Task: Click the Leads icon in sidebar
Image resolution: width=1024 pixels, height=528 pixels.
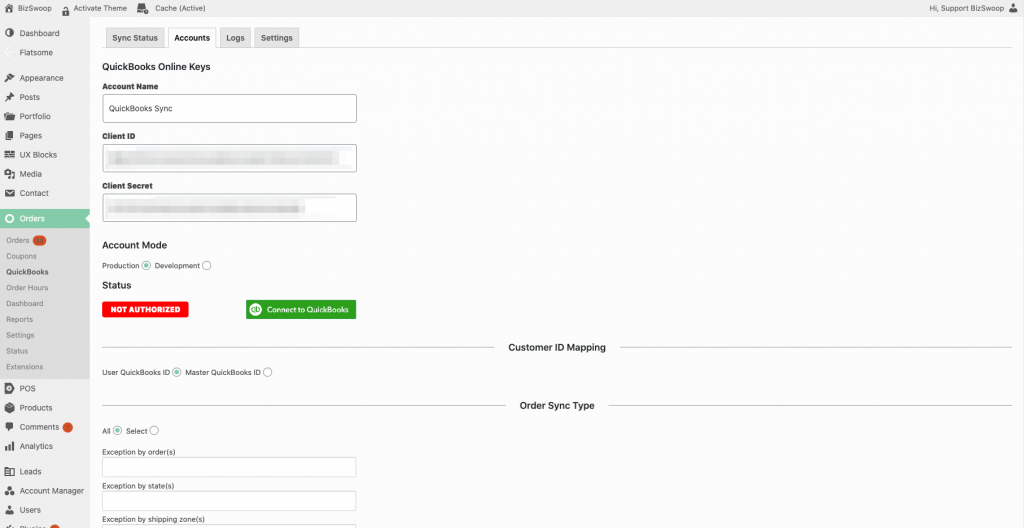Action: pos(9,471)
